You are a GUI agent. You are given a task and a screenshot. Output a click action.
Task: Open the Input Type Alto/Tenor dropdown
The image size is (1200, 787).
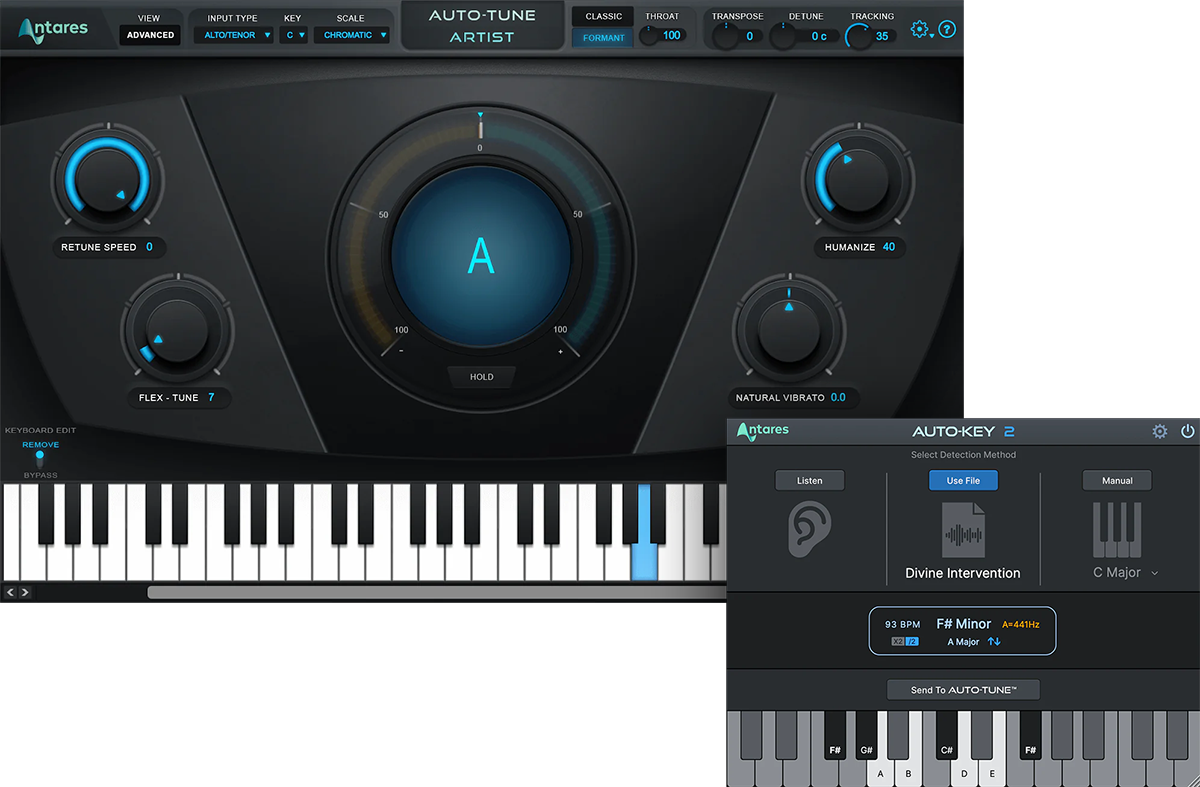pos(232,35)
